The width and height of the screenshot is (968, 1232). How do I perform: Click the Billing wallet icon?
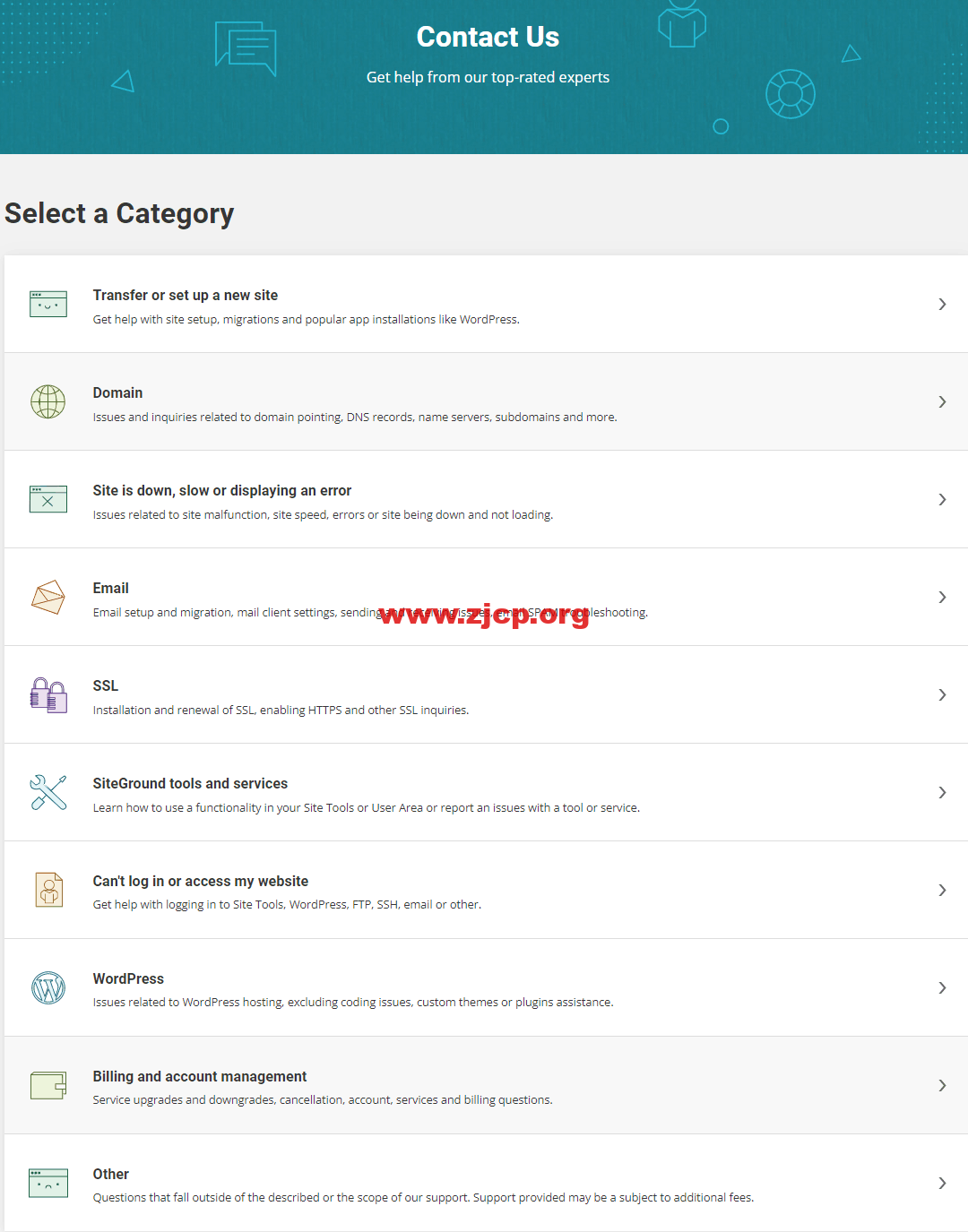coord(48,1085)
